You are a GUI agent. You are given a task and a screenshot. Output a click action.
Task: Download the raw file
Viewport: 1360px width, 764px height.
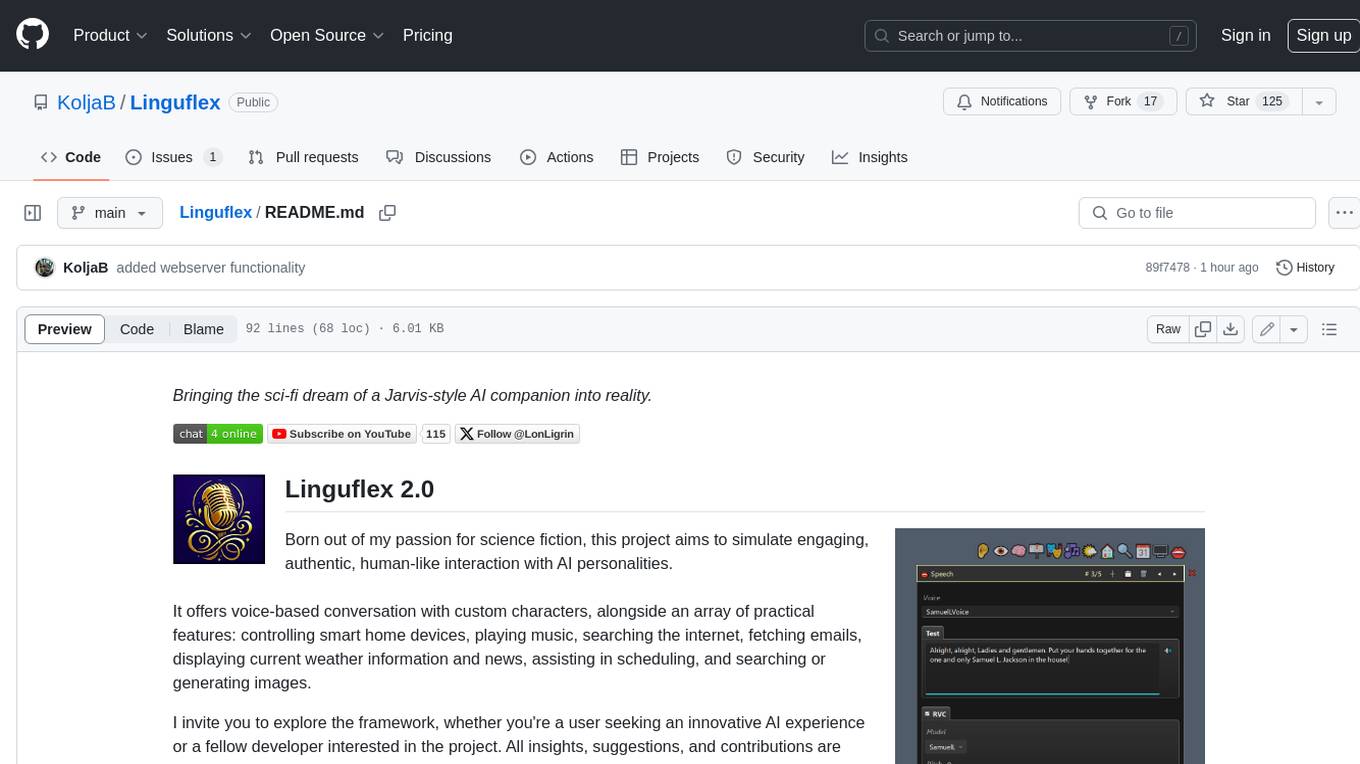pyautogui.click(x=1231, y=329)
